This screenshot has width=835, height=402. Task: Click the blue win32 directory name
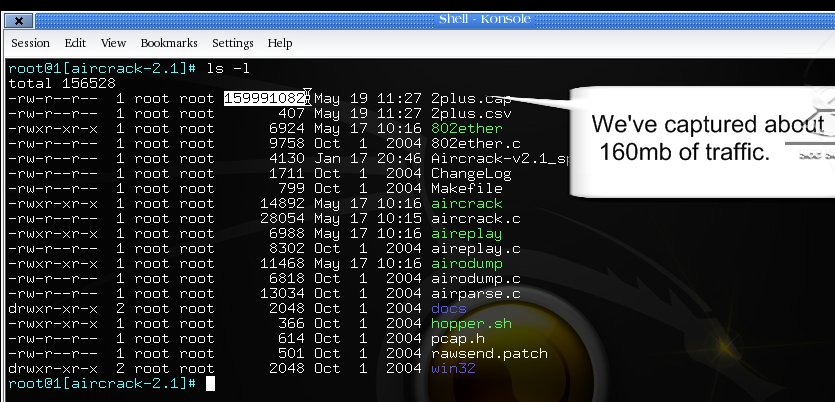point(453,368)
